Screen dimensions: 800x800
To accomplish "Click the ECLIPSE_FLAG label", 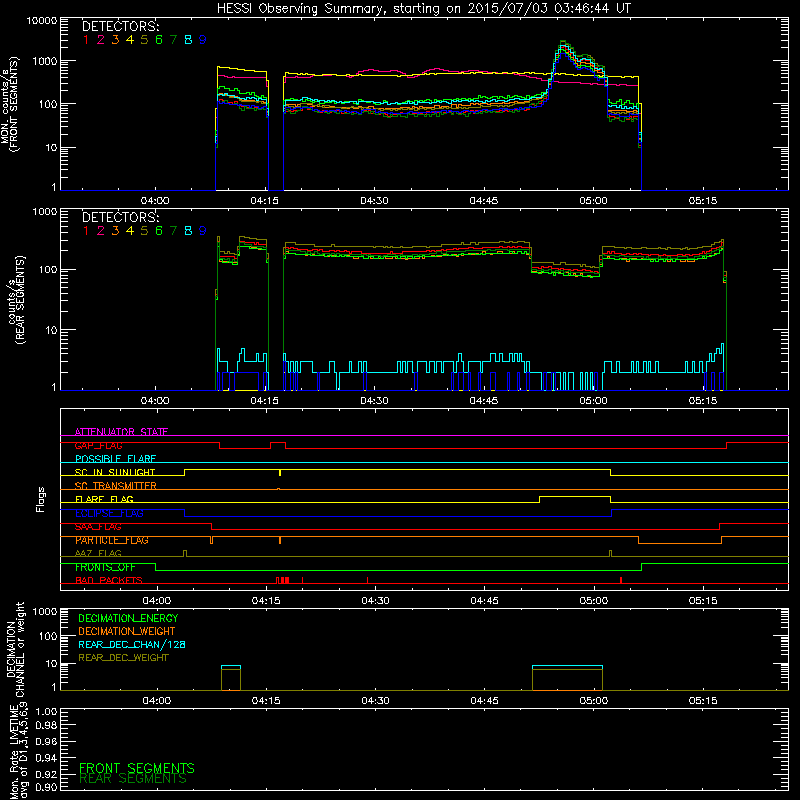I will coord(109,513).
